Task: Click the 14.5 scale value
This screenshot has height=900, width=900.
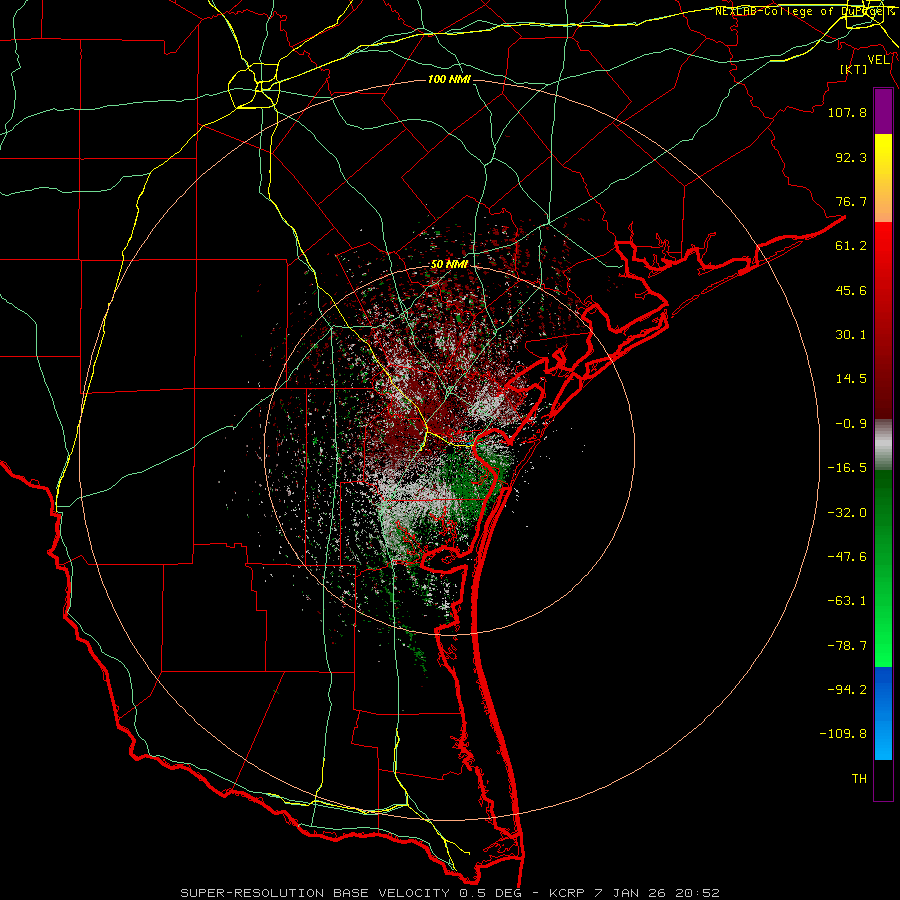Action: 851,379
